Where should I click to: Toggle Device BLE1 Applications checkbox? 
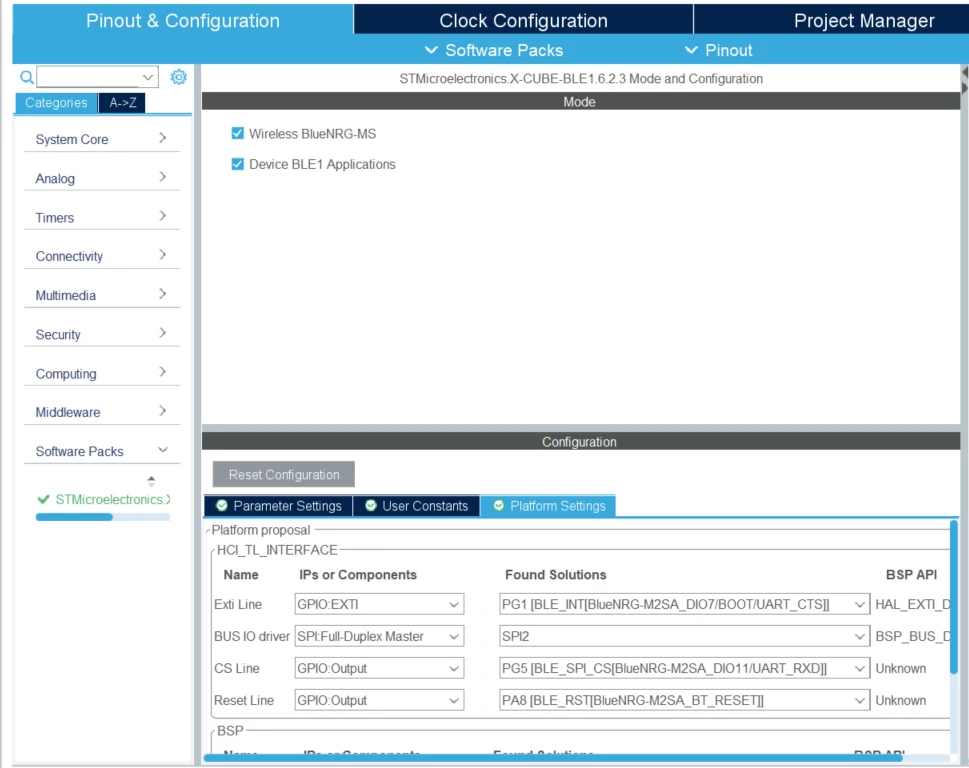237,164
